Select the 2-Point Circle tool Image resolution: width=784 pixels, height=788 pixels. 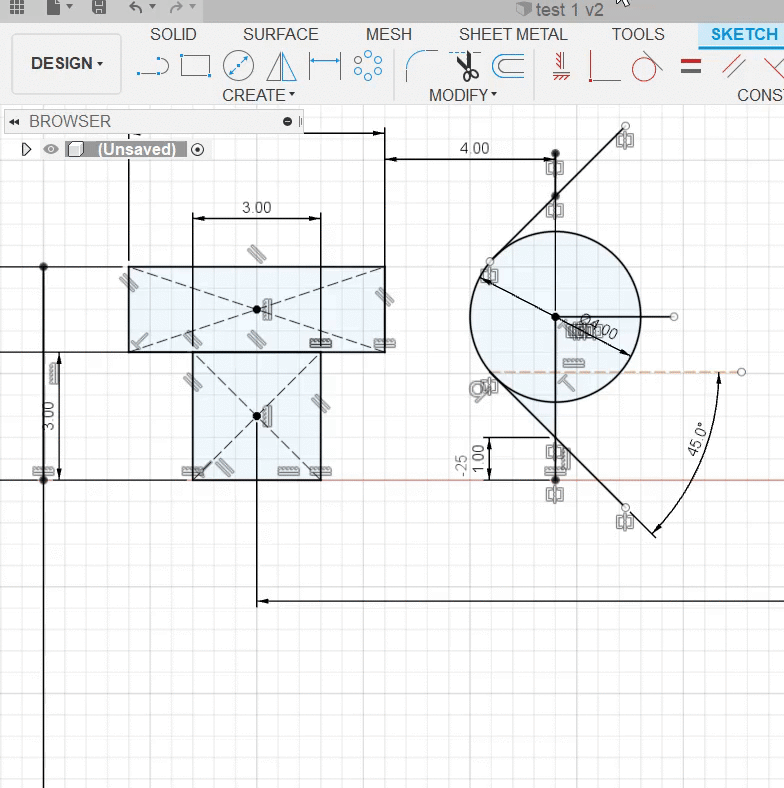(238, 66)
